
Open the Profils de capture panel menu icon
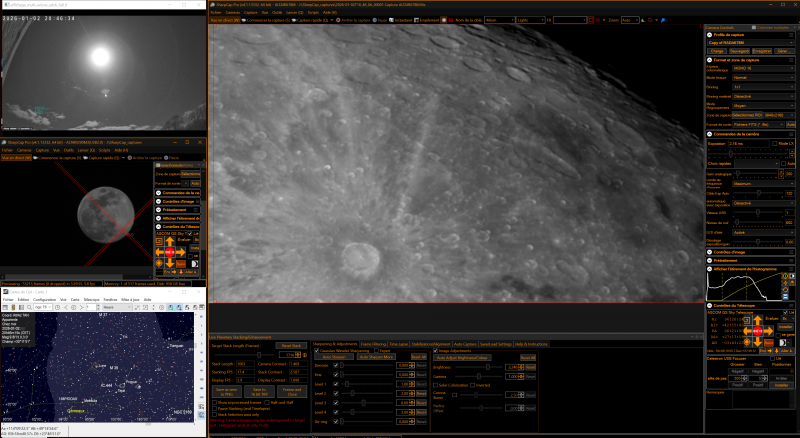pyautogui.click(x=791, y=35)
